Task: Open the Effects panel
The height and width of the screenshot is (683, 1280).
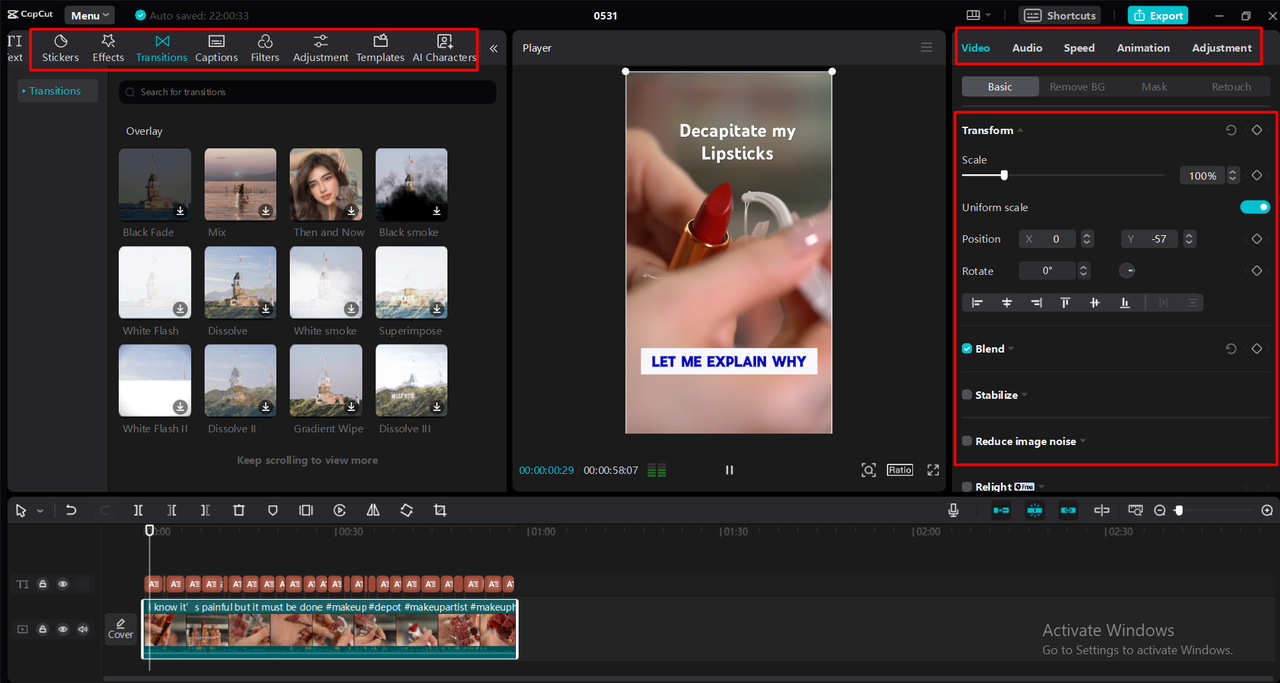Action: (x=108, y=48)
